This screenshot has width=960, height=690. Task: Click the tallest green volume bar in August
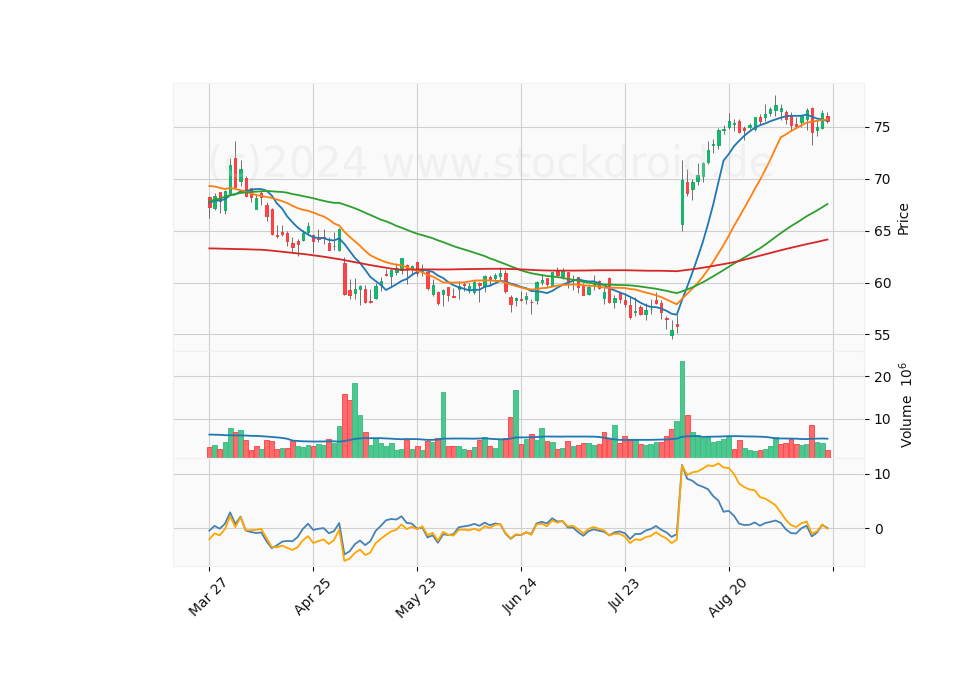pos(682,410)
